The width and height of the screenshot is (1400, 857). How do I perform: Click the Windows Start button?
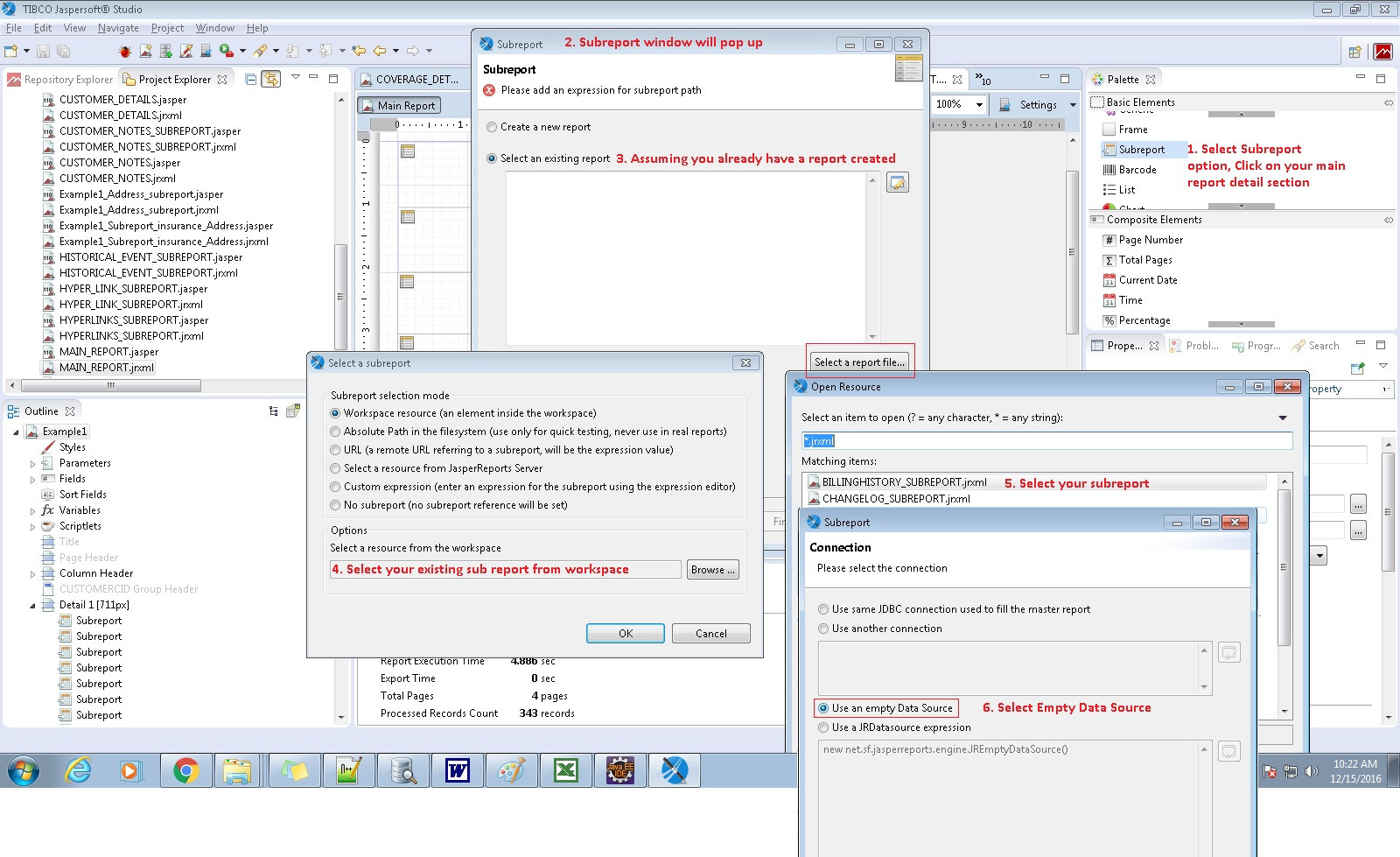click(24, 770)
